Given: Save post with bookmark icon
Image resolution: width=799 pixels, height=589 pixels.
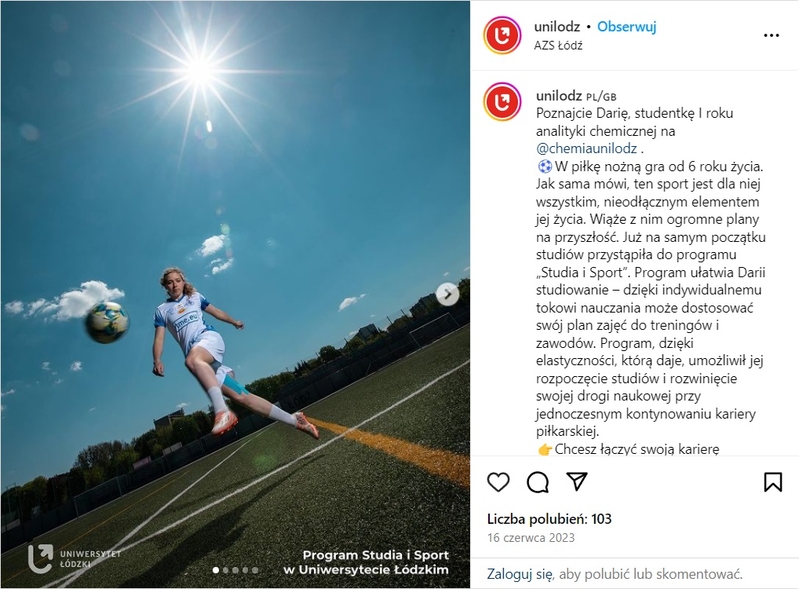Looking at the screenshot, I should [773, 482].
